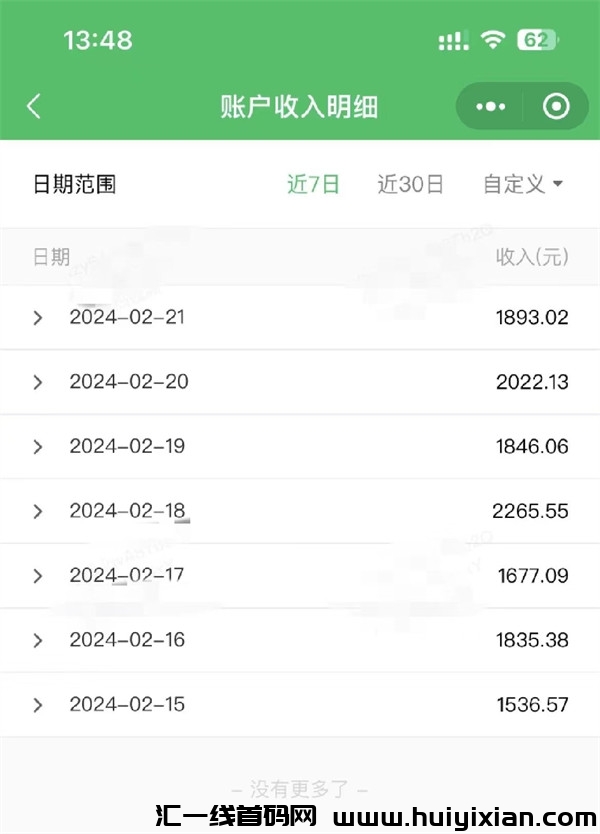Expand the 2024-02-20 row chevron

click(38, 382)
